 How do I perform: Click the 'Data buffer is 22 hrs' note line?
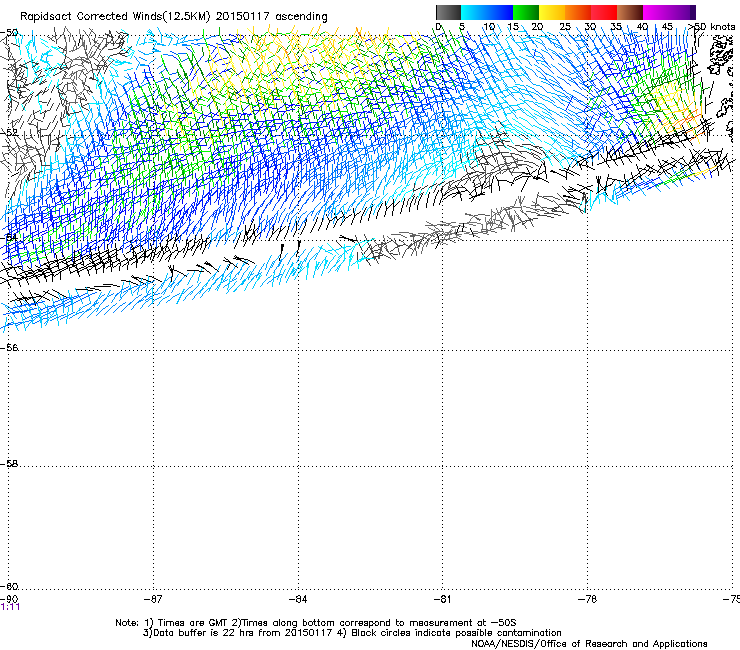pos(352,633)
